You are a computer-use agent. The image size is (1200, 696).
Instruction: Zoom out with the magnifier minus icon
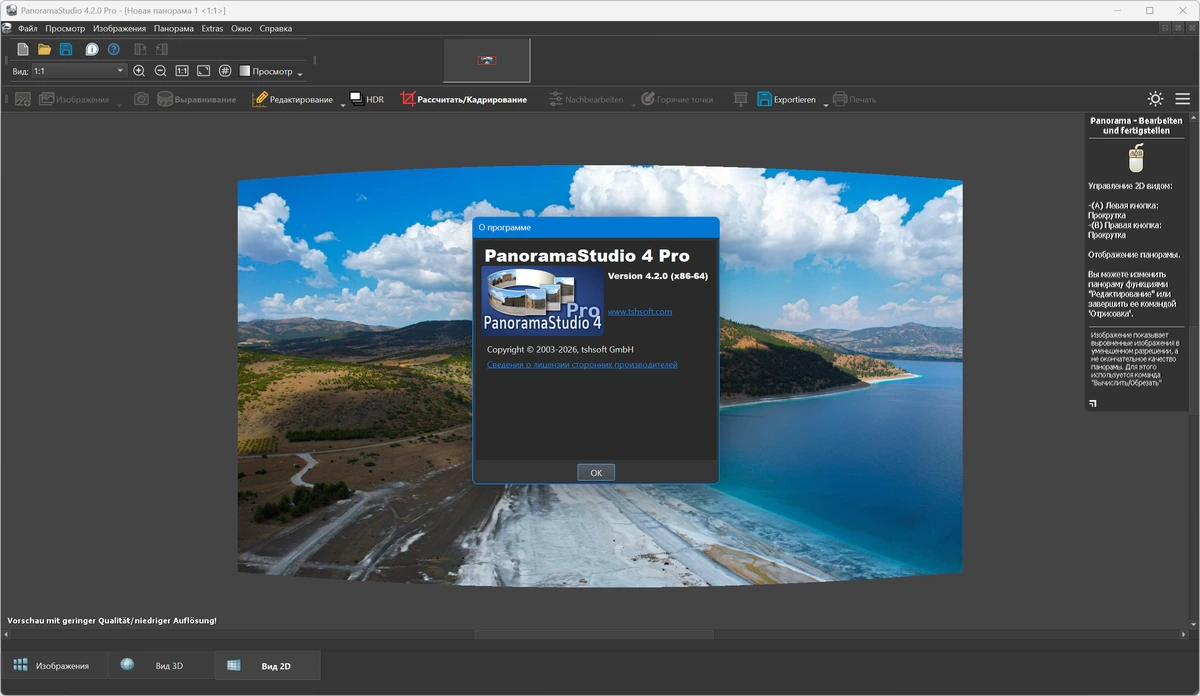(x=160, y=71)
